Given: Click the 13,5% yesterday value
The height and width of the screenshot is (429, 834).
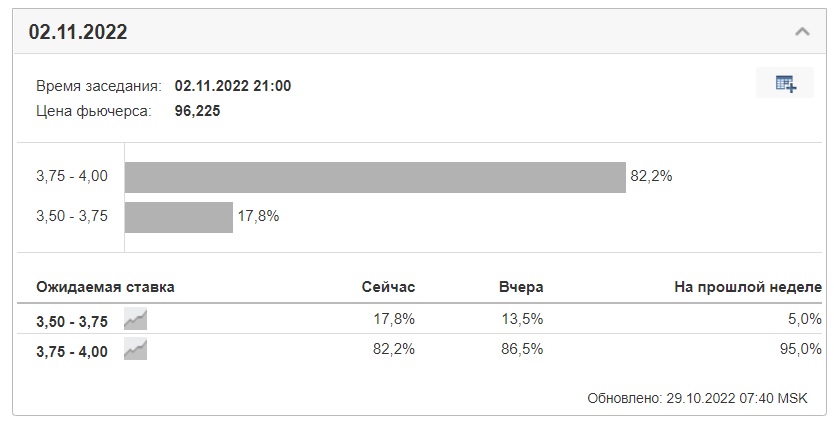Looking at the screenshot, I should click(522, 319).
